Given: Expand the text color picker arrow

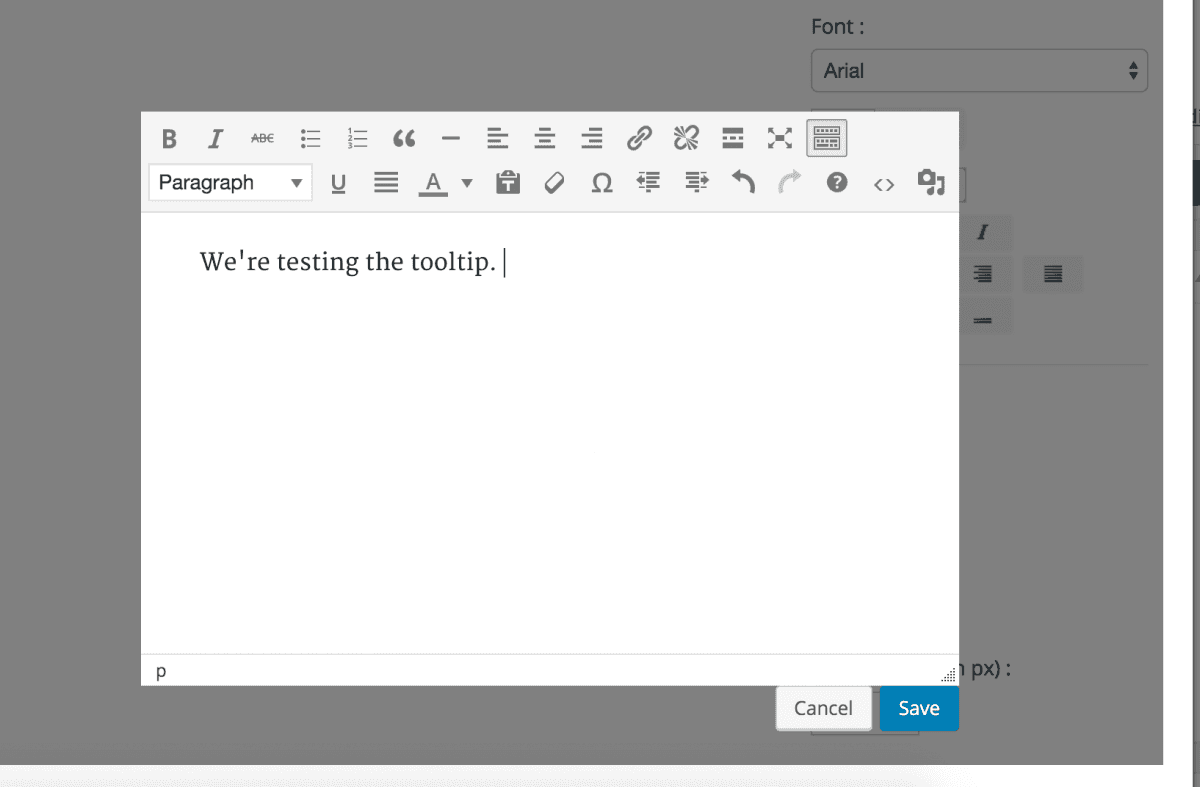Looking at the screenshot, I should pos(466,183).
